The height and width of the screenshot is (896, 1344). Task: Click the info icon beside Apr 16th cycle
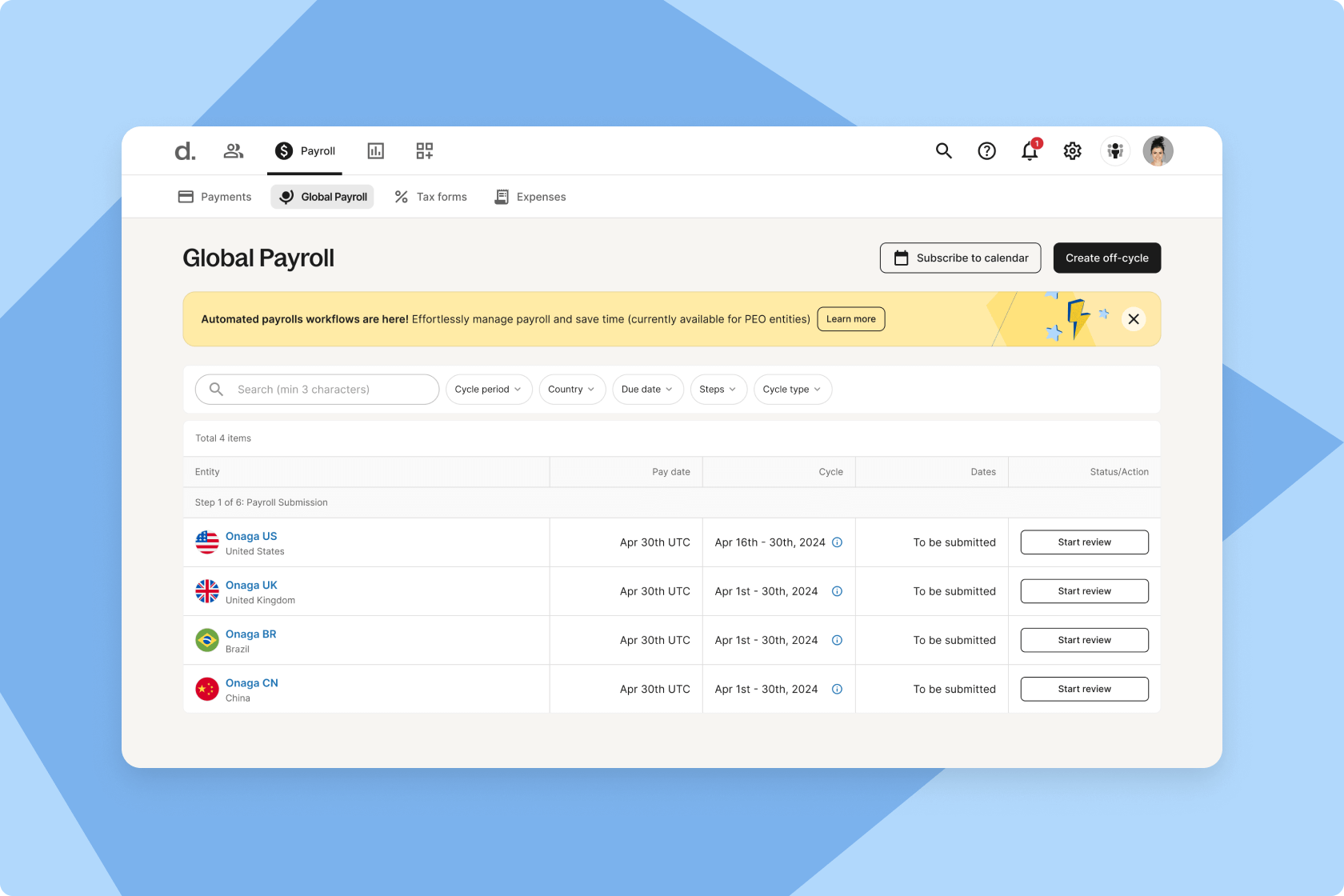coord(838,542)
